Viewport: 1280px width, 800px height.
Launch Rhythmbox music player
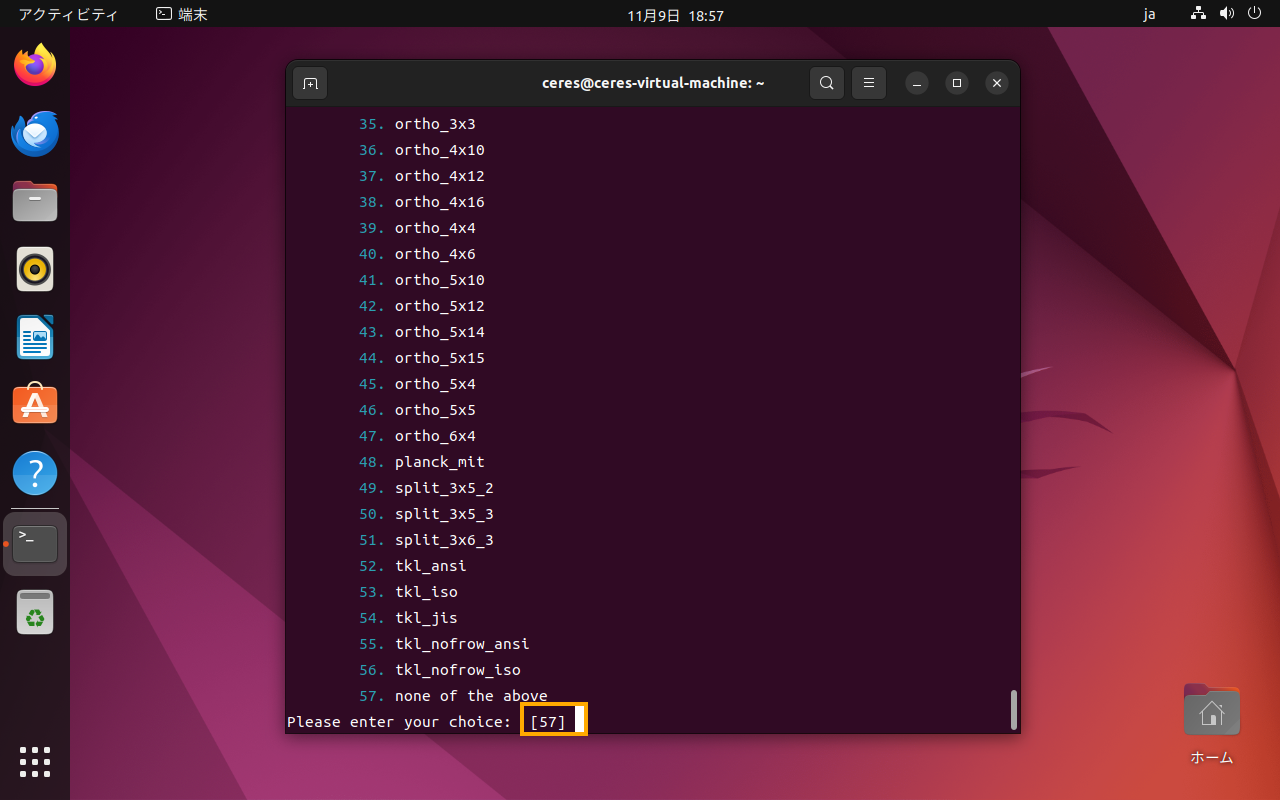click(x=35, y=269)
